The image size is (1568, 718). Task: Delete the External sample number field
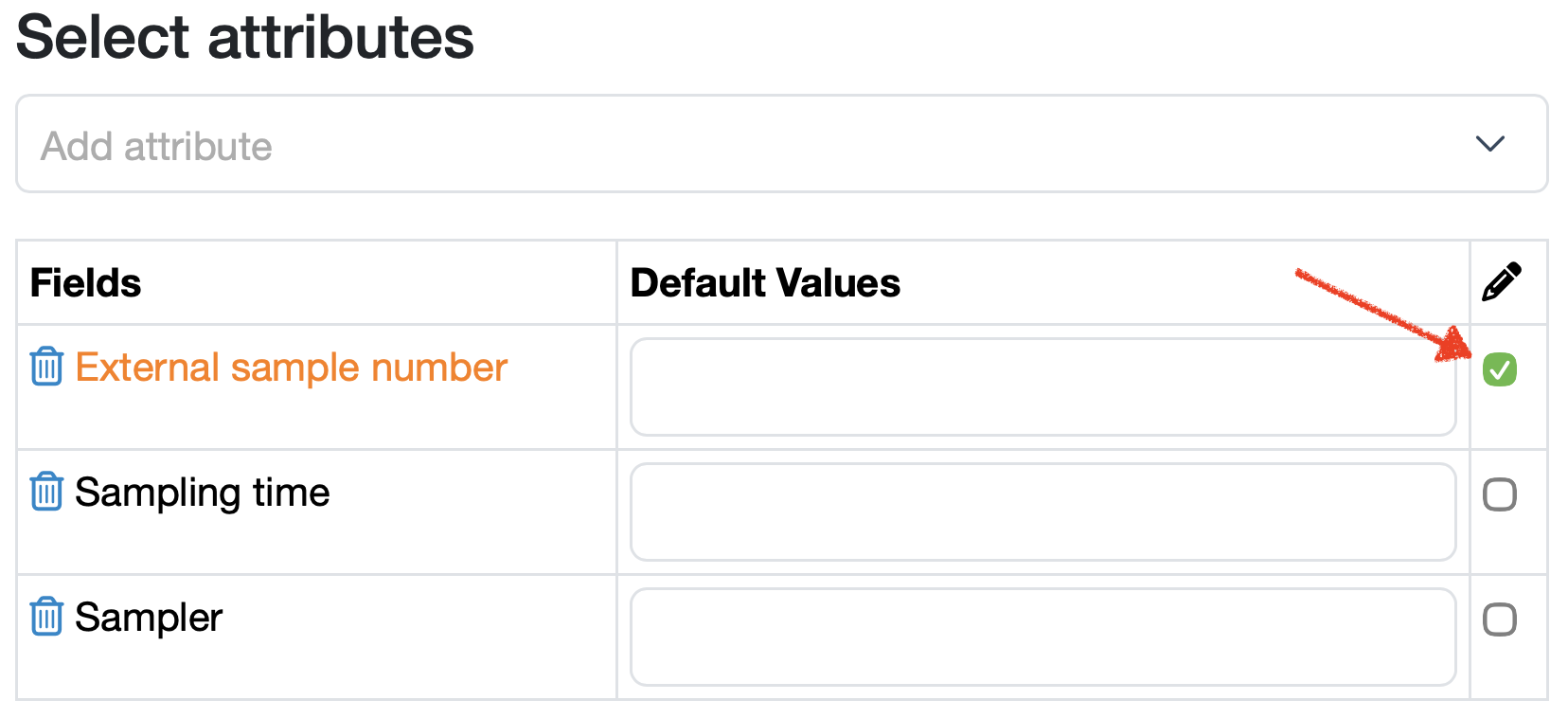(x=46, y=367)
